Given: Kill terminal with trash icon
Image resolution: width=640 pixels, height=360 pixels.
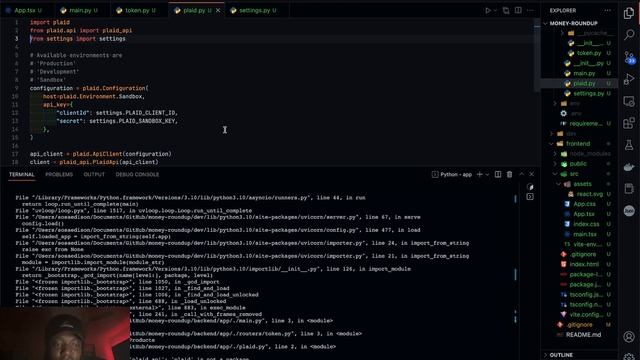Looking at the screenshot, I should coord(509,174).
